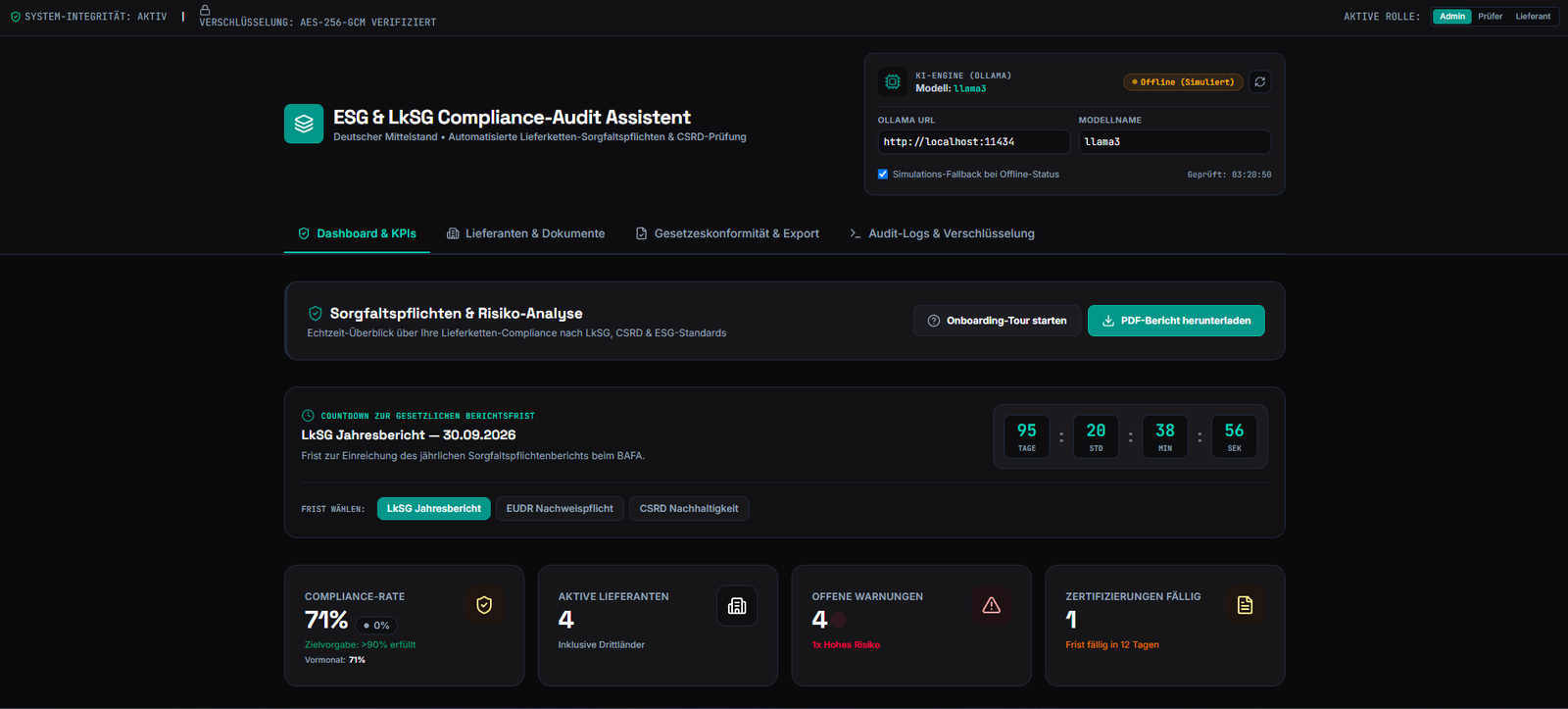This screenshot has height=709, width=1568.
Task: Download the PDF-Bericht
Action: 1176,321
